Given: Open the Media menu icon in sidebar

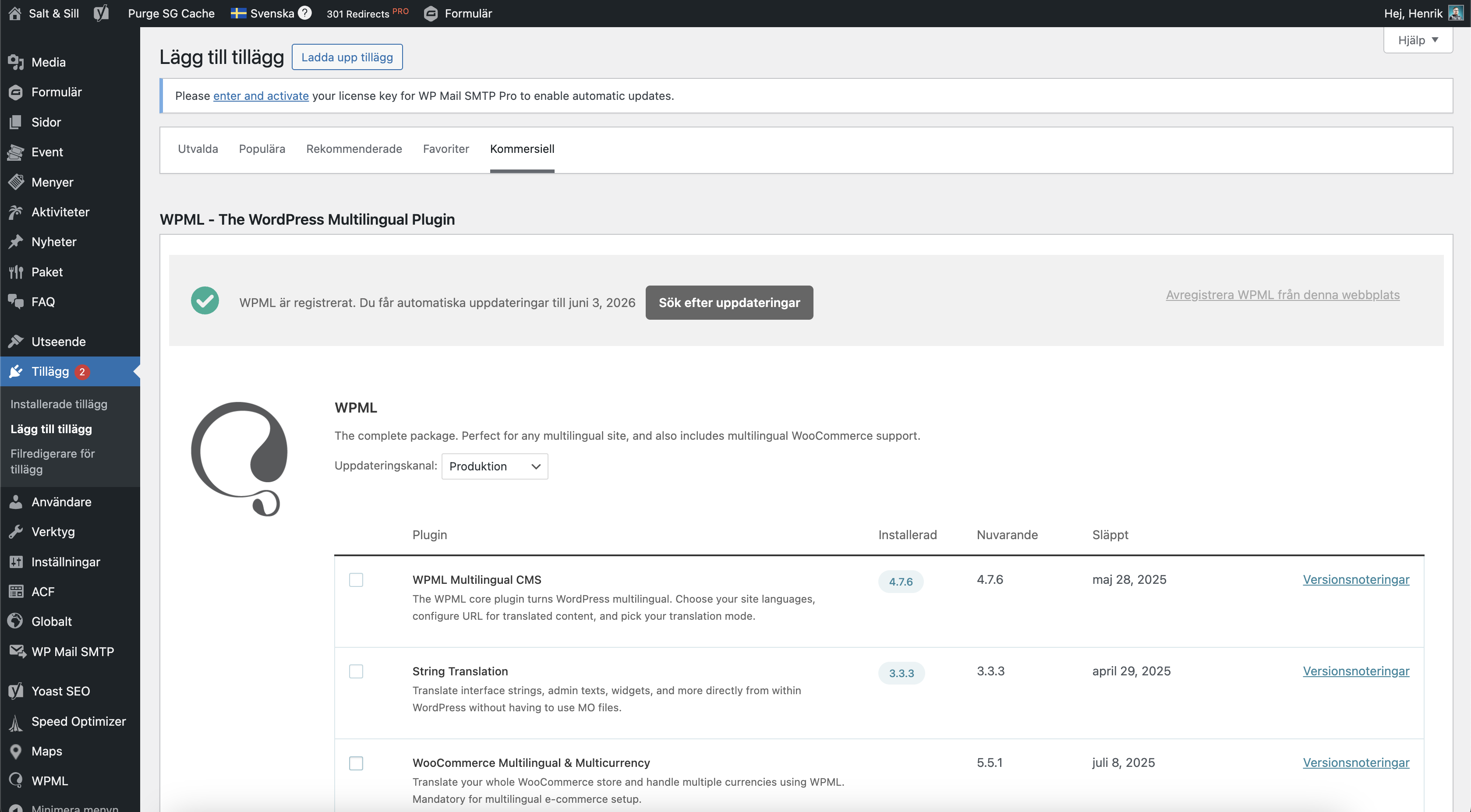Looking at the screenshot, I should coord(16,62).
